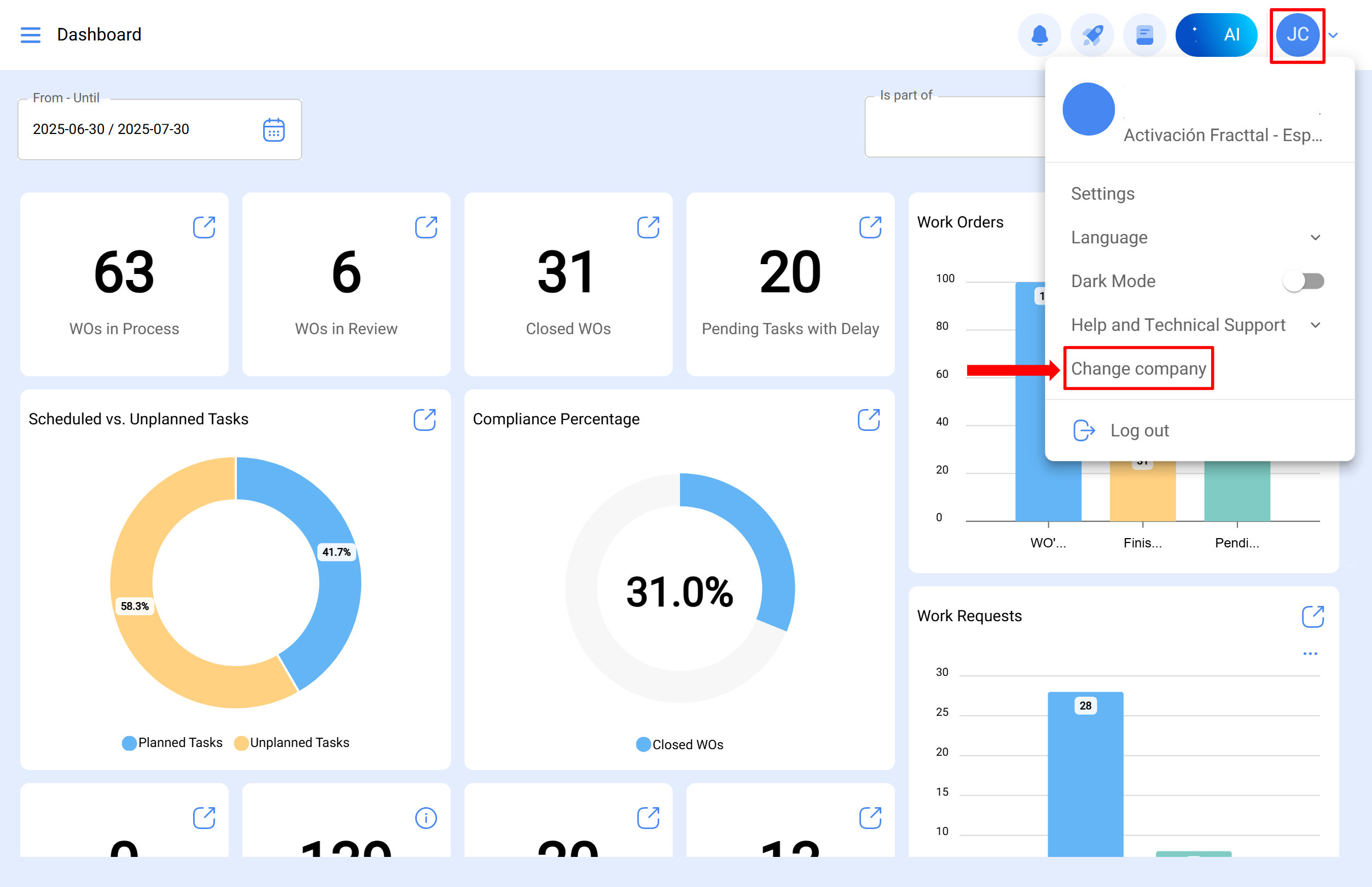Toggle Planned Tasks legend item

click(x=172, y=743)
